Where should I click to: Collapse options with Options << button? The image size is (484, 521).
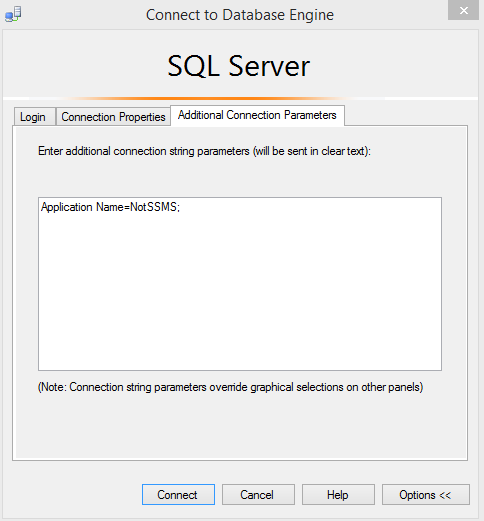pyautogui.click(x=426, y=495)
